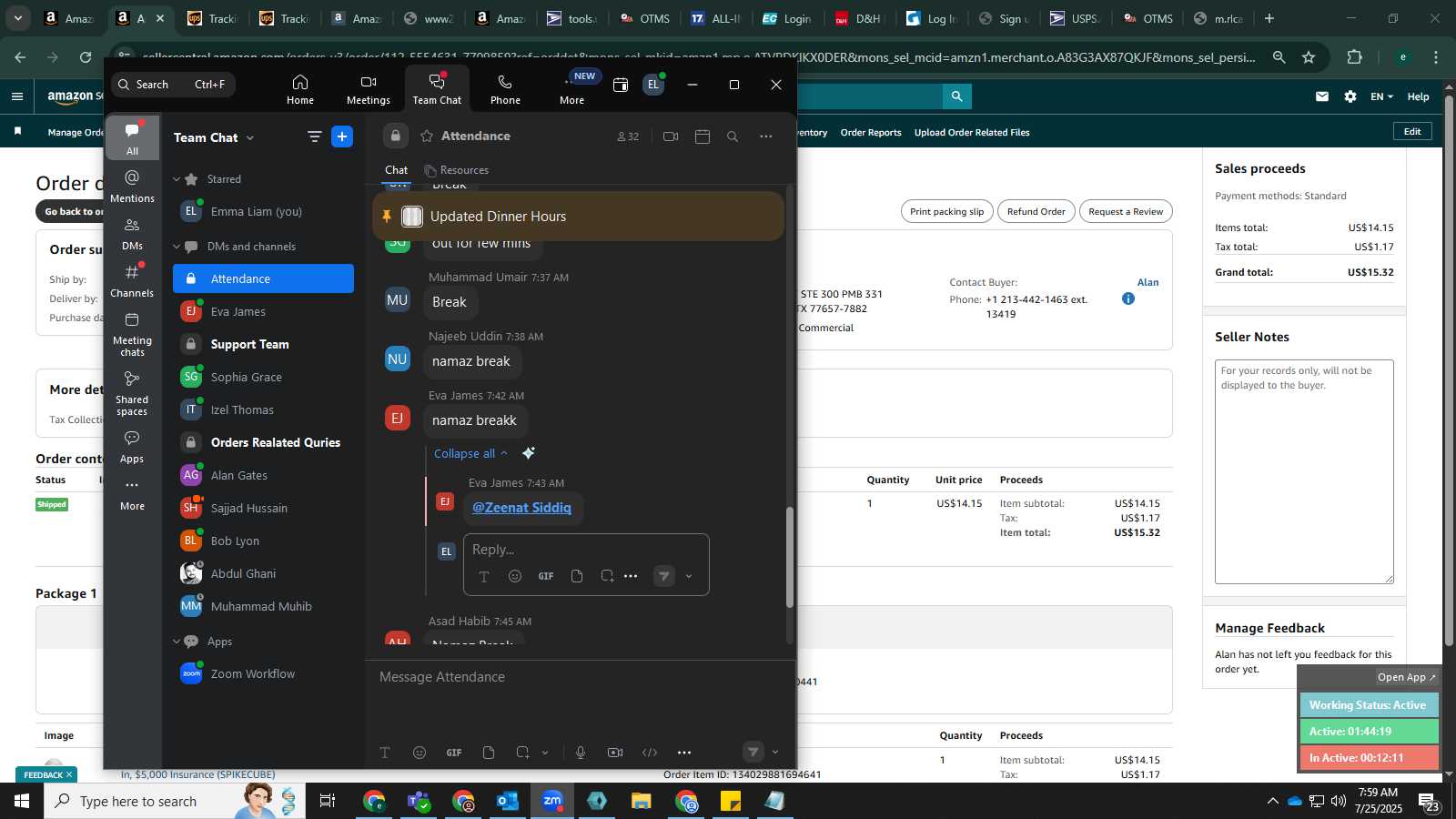Click the Updated Dinner Hours pinned message
This screenshot has height=819, width=1456.
(x=578, y=217)
